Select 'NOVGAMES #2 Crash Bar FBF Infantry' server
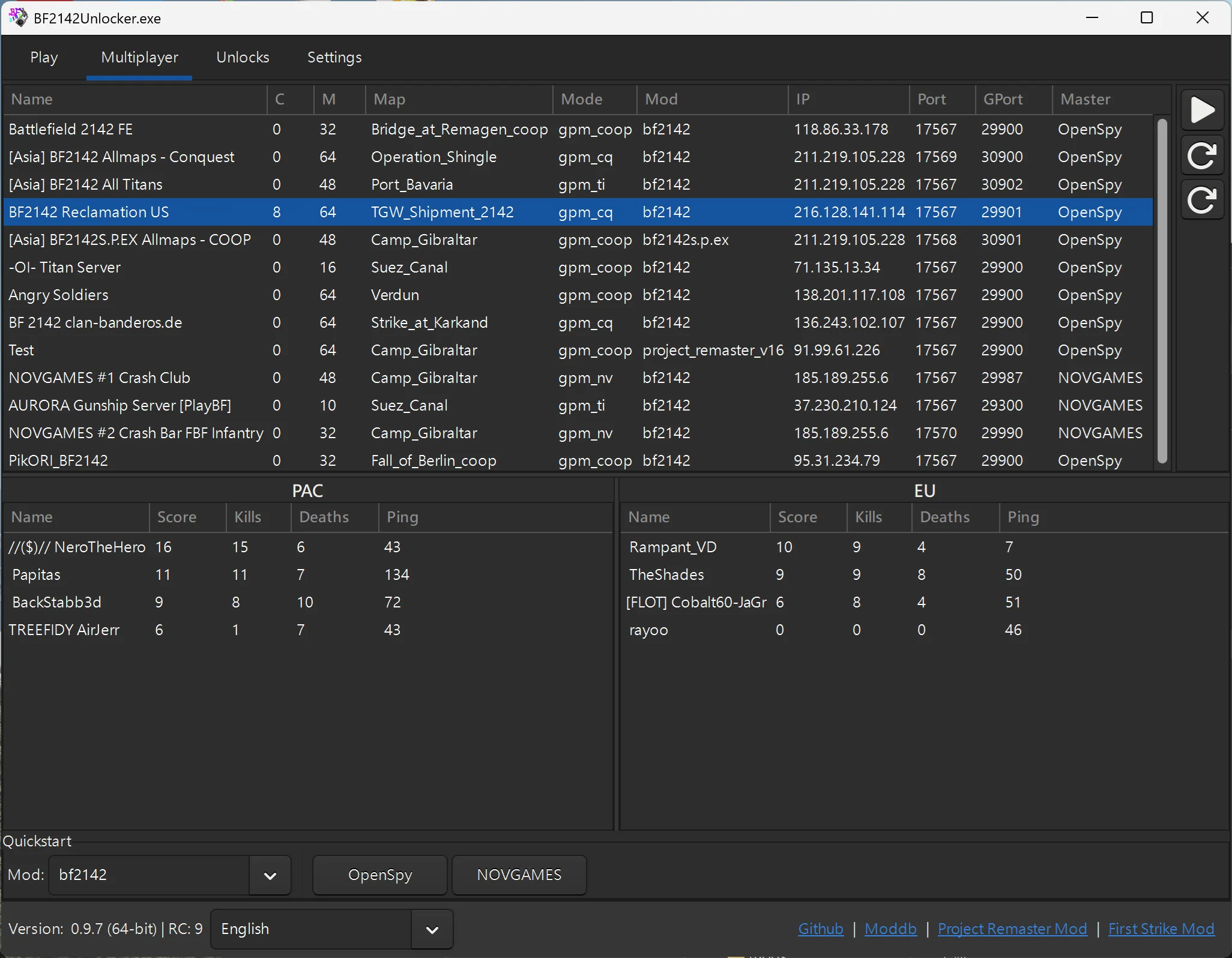Viewport: 1232px width, 958px height. point(578,433)
